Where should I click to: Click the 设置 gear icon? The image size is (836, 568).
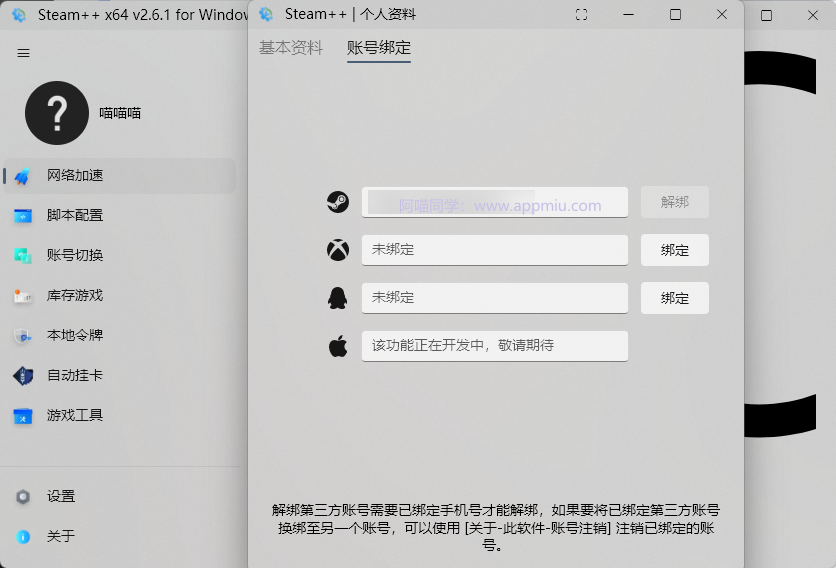(x=23, y=497)
